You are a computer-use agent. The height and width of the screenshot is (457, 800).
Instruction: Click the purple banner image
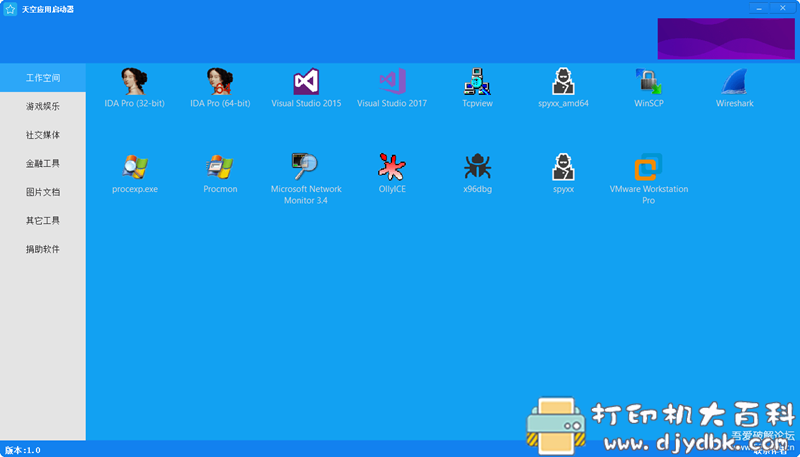click(x=726, y=39)
